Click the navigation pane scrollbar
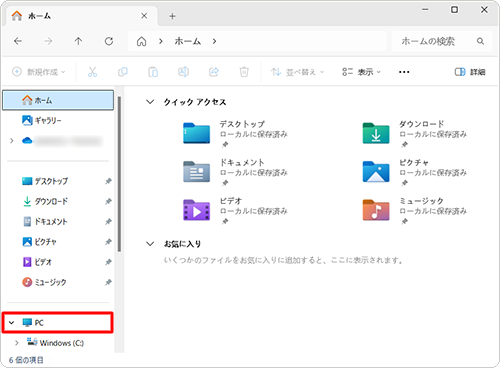 pos(119,174)
